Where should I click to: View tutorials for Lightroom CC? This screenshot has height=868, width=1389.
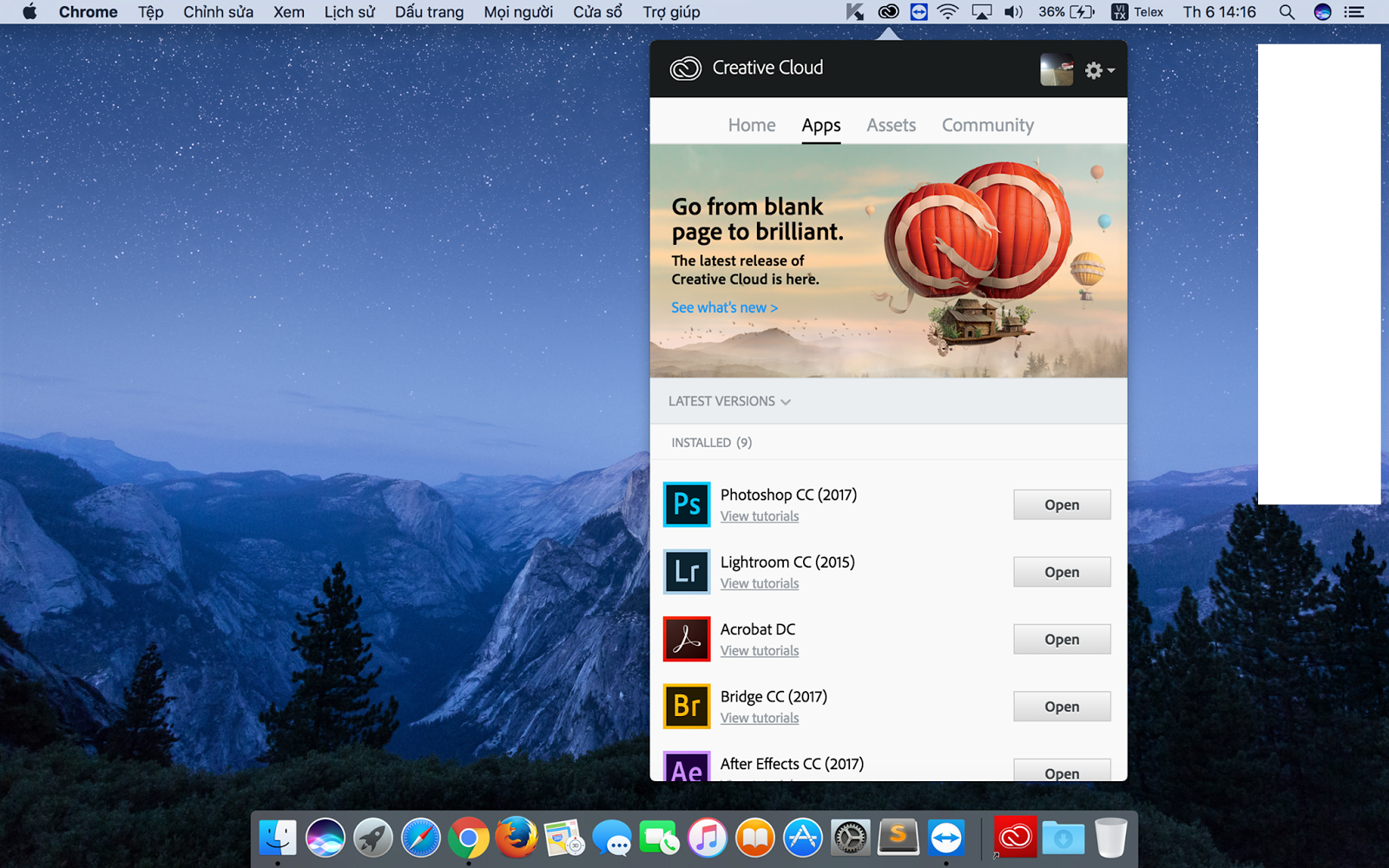[x=760, y=583]
